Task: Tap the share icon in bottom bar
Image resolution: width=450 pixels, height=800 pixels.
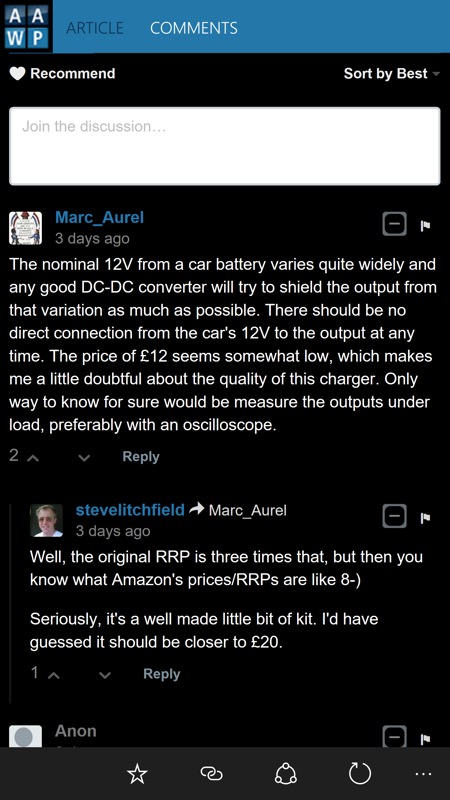Action: [x=285, y=774]
